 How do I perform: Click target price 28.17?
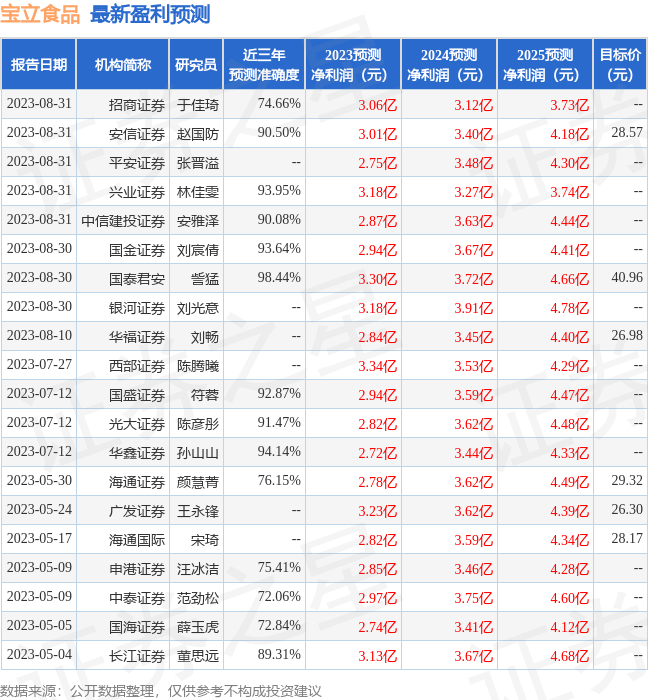pyautogui.click(x=627, y=539)
